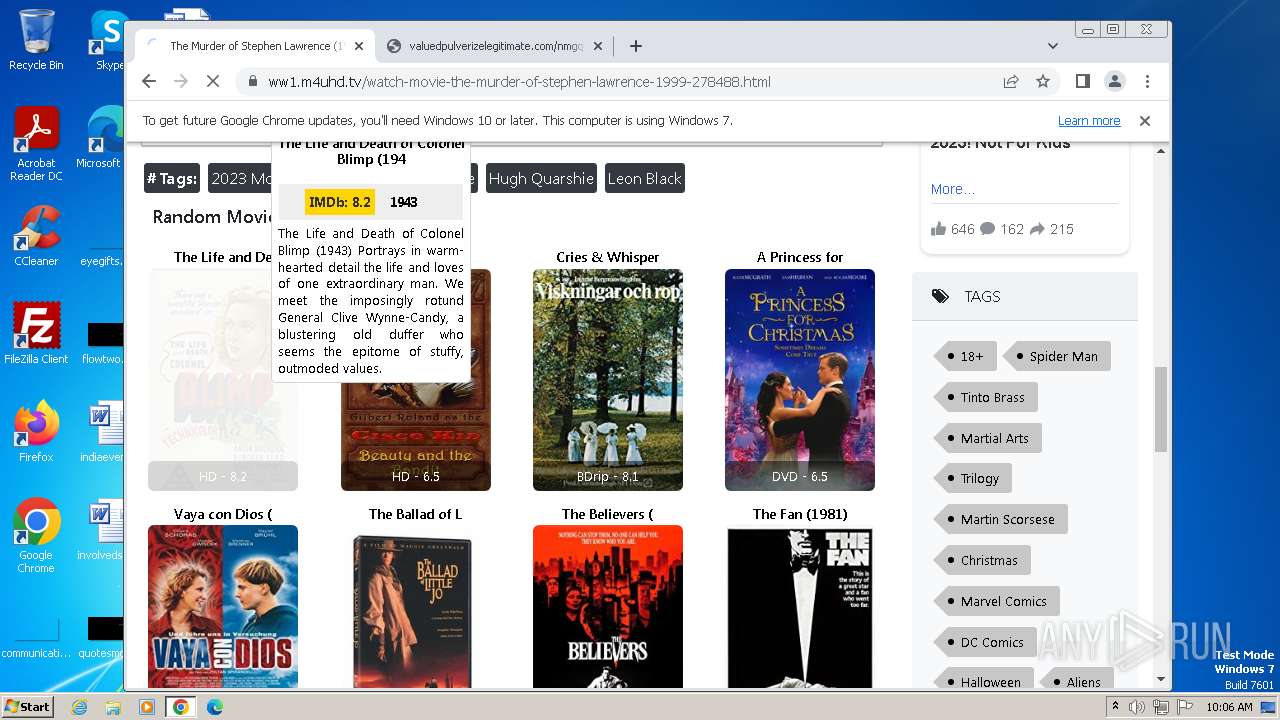Click the 10:06 AM taskbar clock
The image size is (1280, 720).
click(x=1229, y=707)
